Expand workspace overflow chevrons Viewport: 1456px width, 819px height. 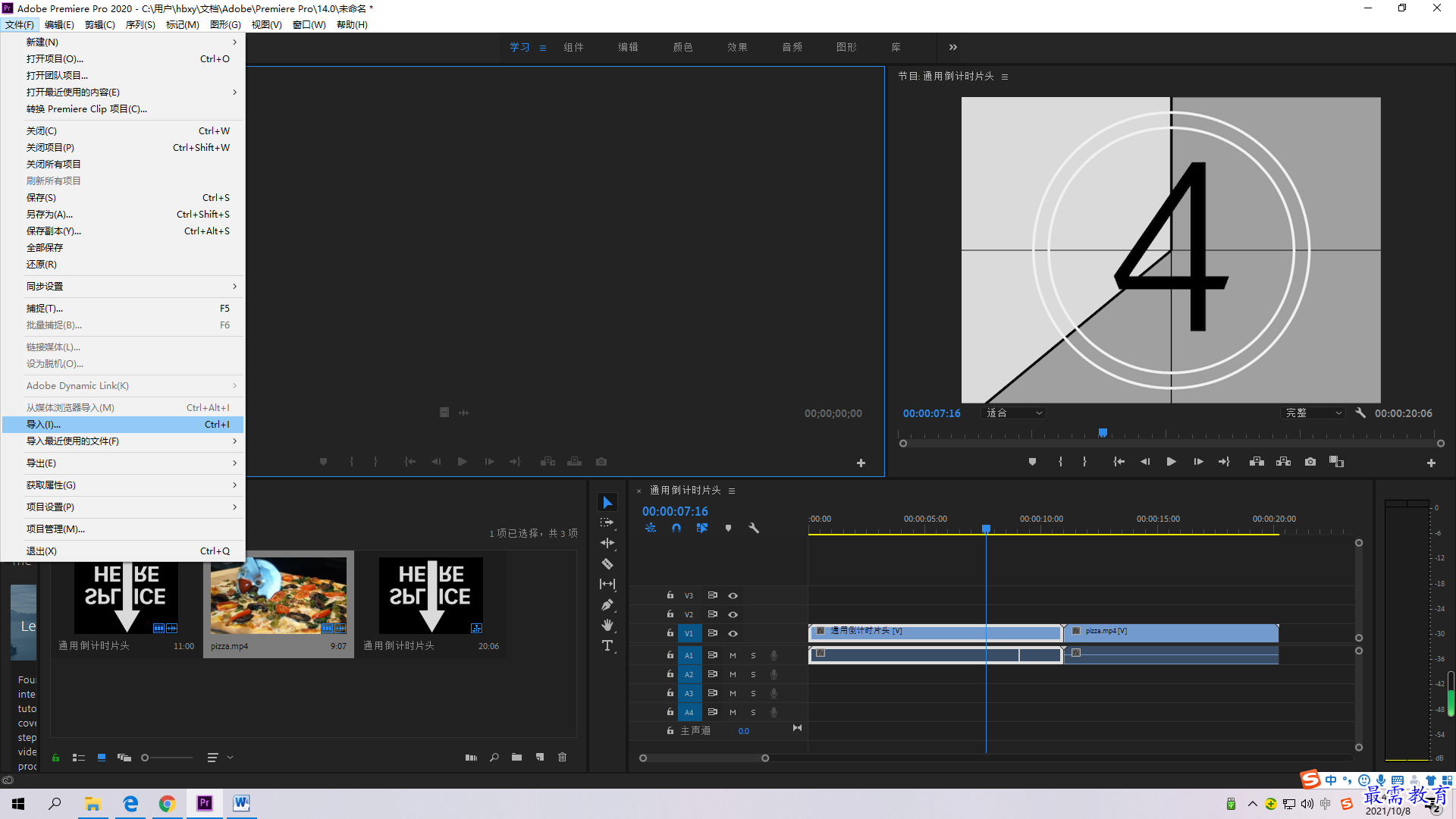pyautogui.click(x=953, y=47)
